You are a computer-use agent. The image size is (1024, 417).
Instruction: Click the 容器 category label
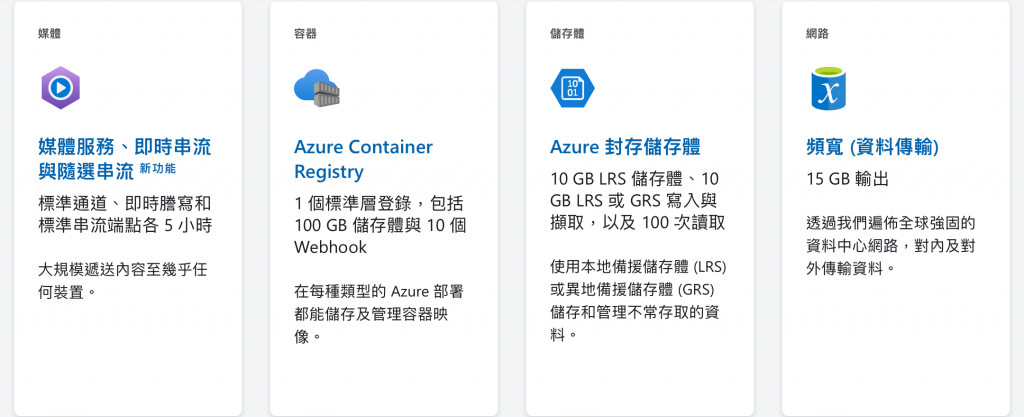(x=306, y=34)
